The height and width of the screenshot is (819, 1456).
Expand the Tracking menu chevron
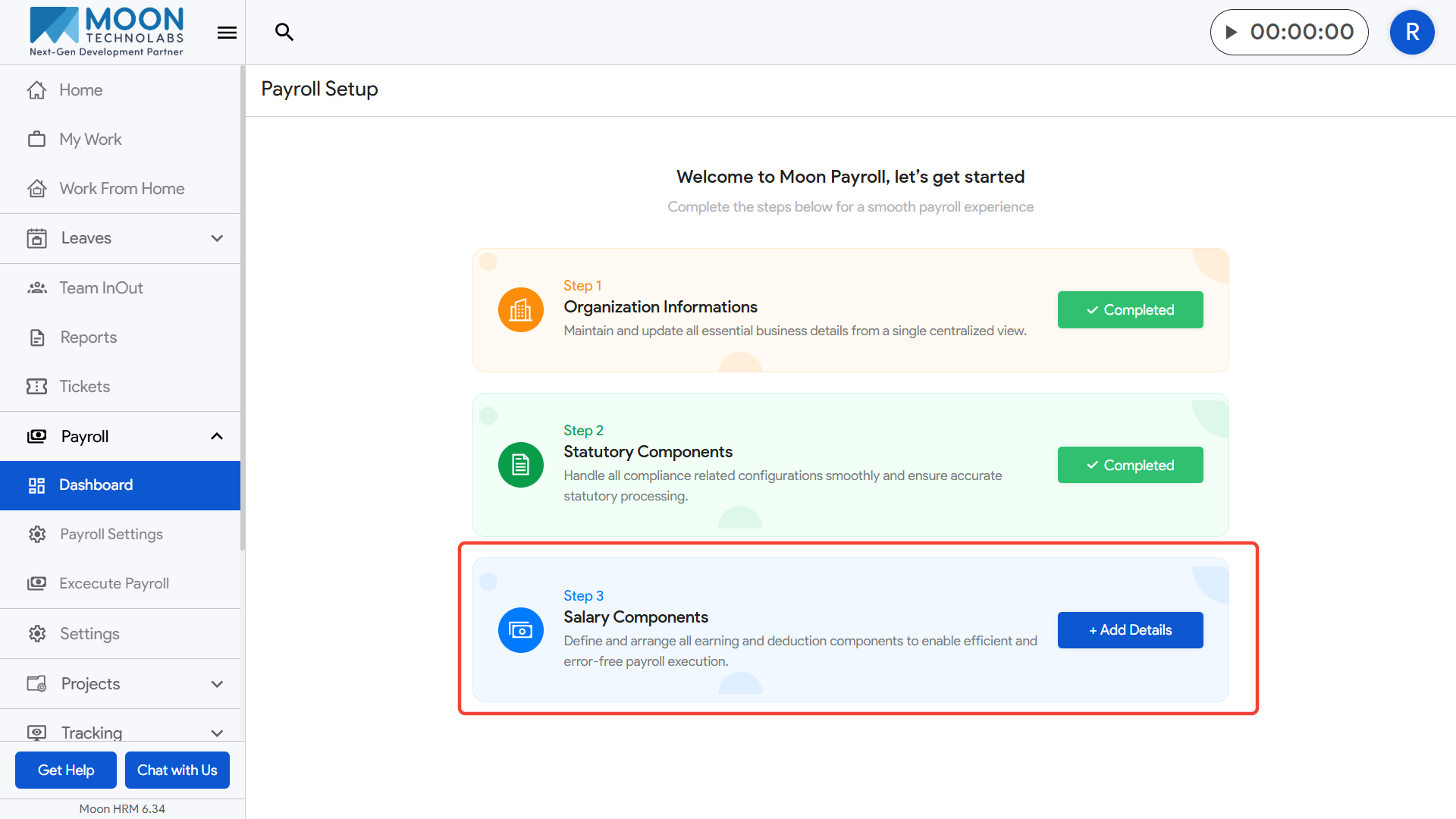[x=217, y=733]
